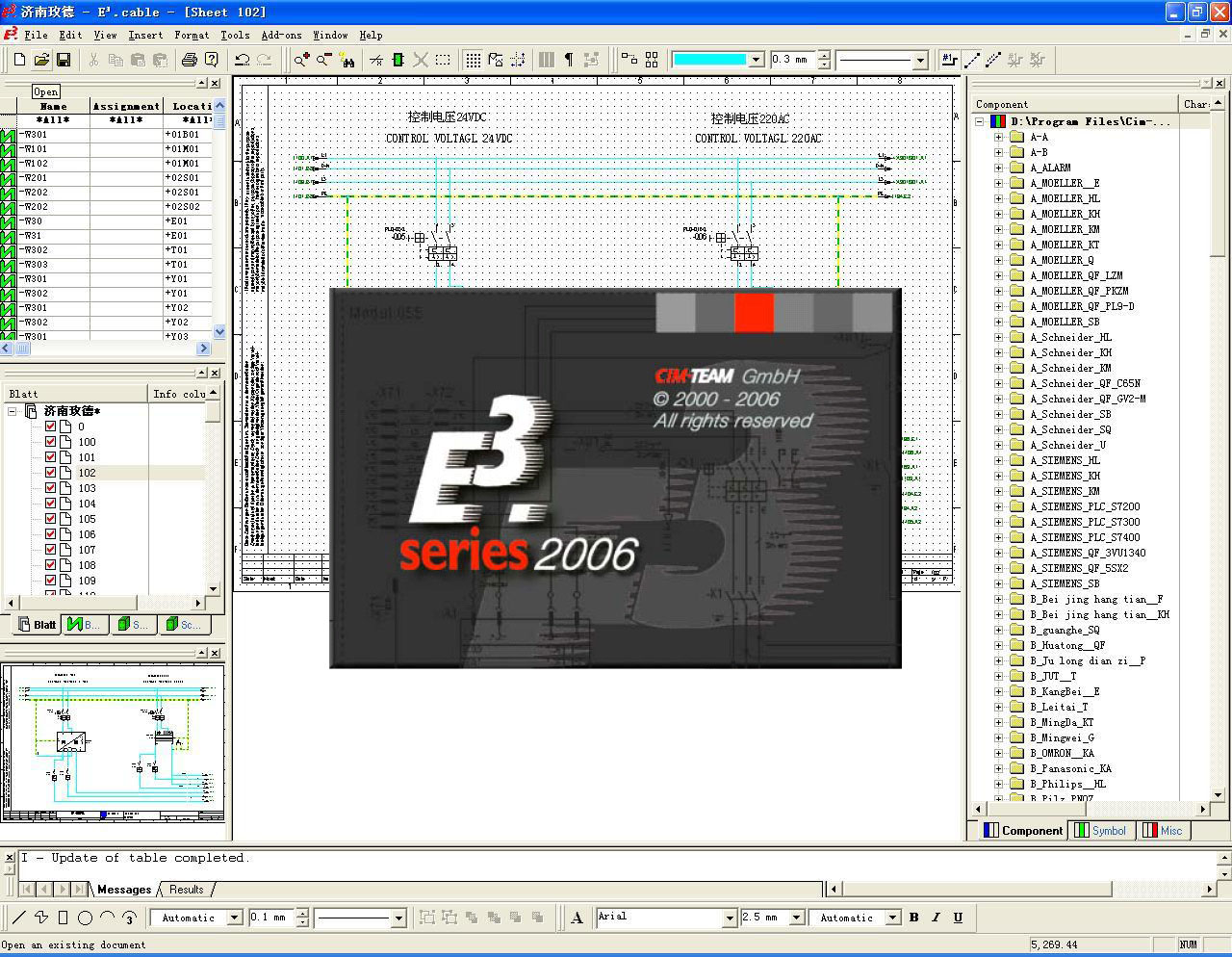Pick the Arc drawing tool
The image size is (1232, 957).
tap(108, 918)
